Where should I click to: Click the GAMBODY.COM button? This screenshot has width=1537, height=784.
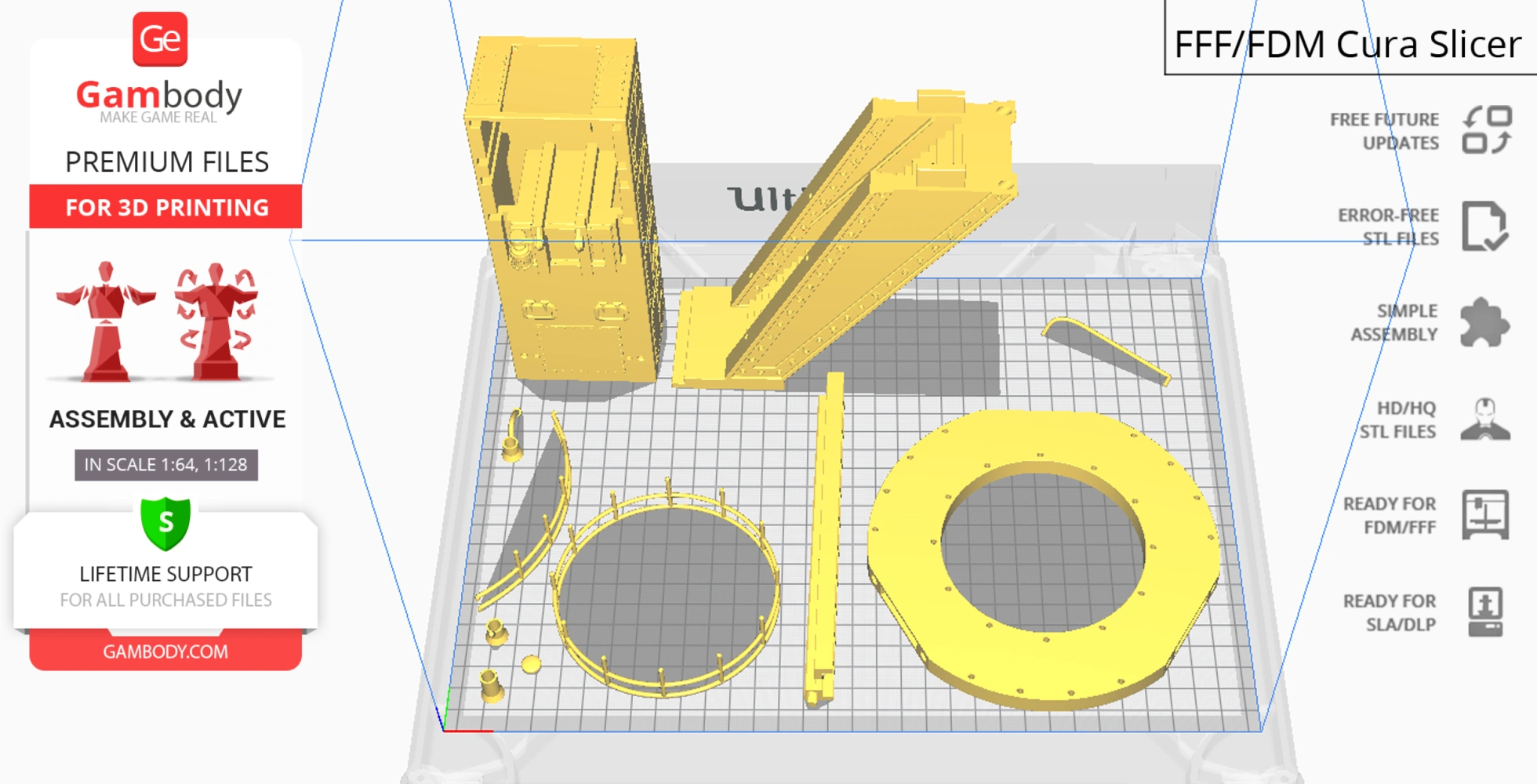click(x=166, y=651)
